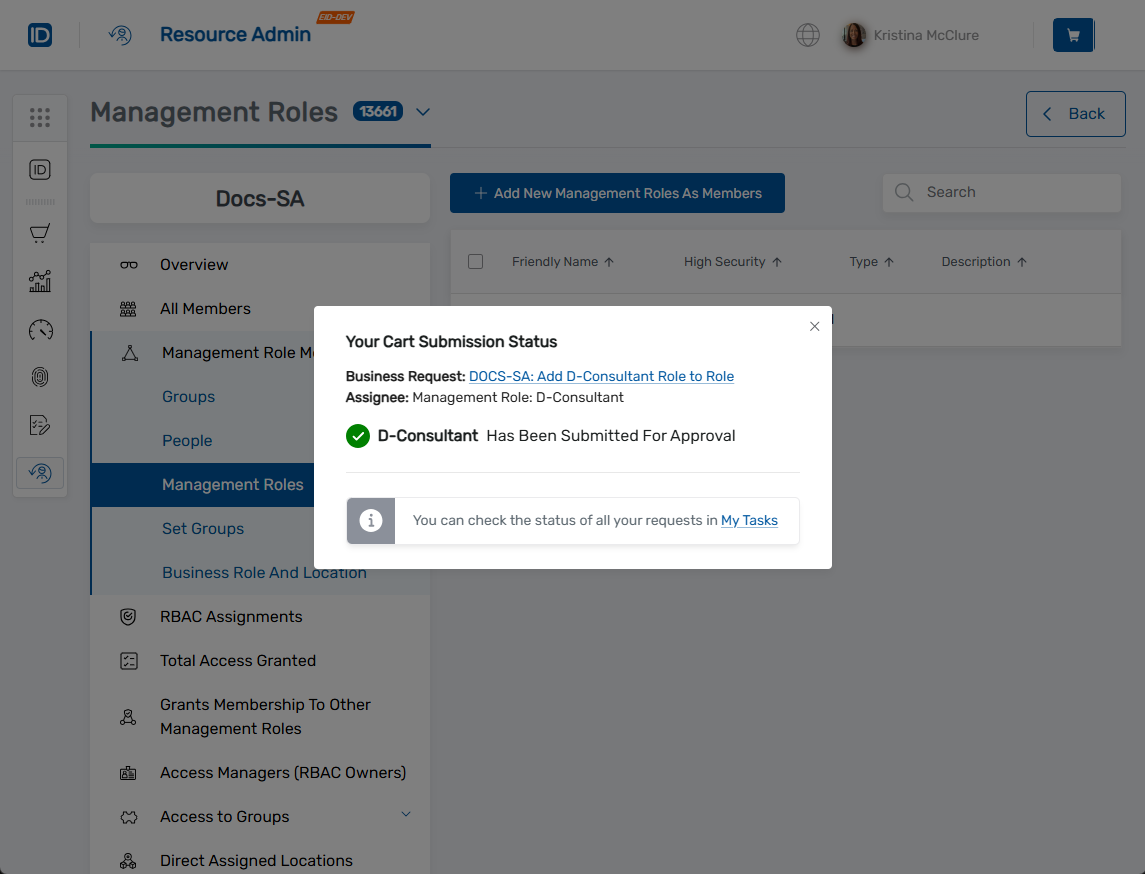Open the speedometer dashboard icon
This screenshot has height=874, width=1145.
coord(40,329)
